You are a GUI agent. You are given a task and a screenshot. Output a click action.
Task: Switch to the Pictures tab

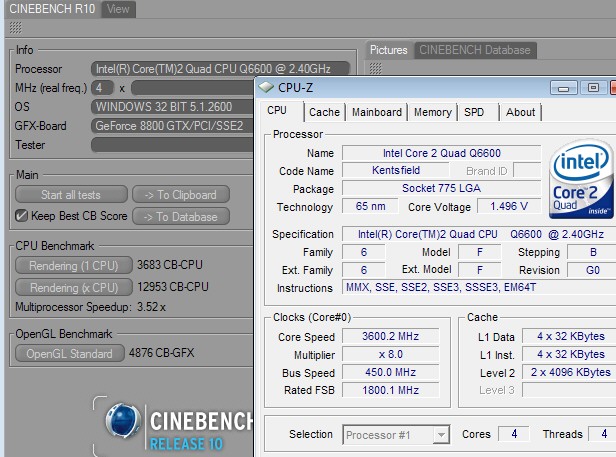[x=389, y=50]
